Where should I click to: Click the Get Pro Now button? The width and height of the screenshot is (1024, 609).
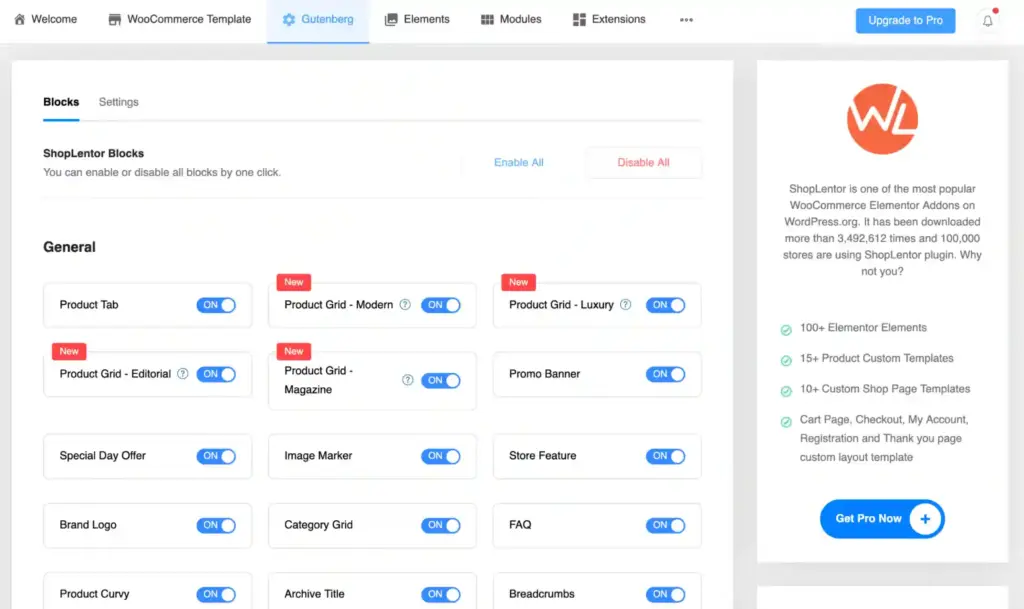coord(882,519)
